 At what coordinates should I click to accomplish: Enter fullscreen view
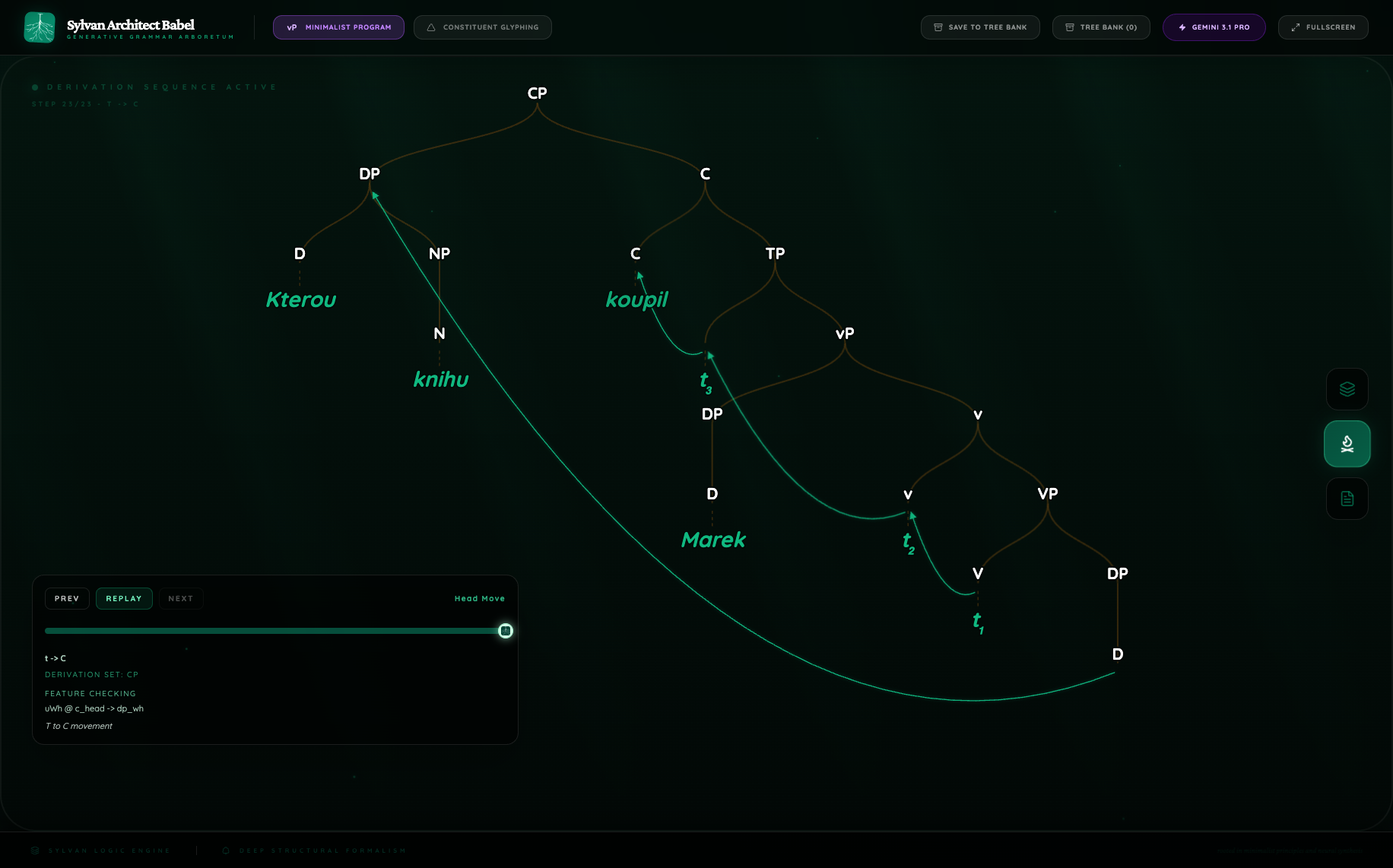(x=1323, y=27)
